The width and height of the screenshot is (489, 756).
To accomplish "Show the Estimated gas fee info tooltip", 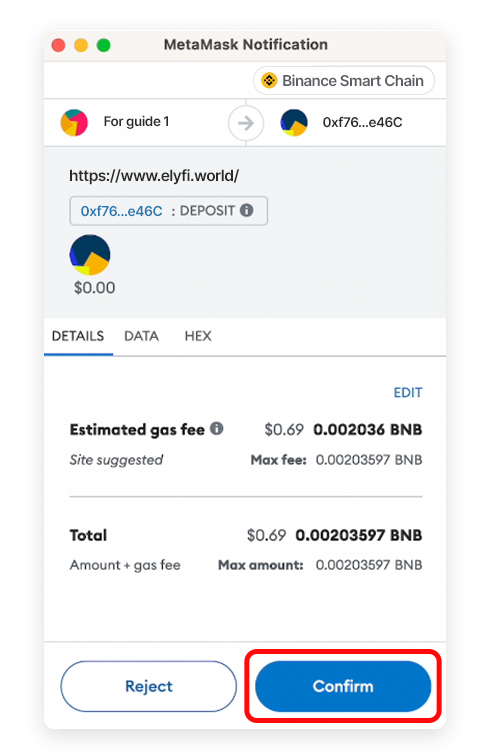I will click(217, 428).
